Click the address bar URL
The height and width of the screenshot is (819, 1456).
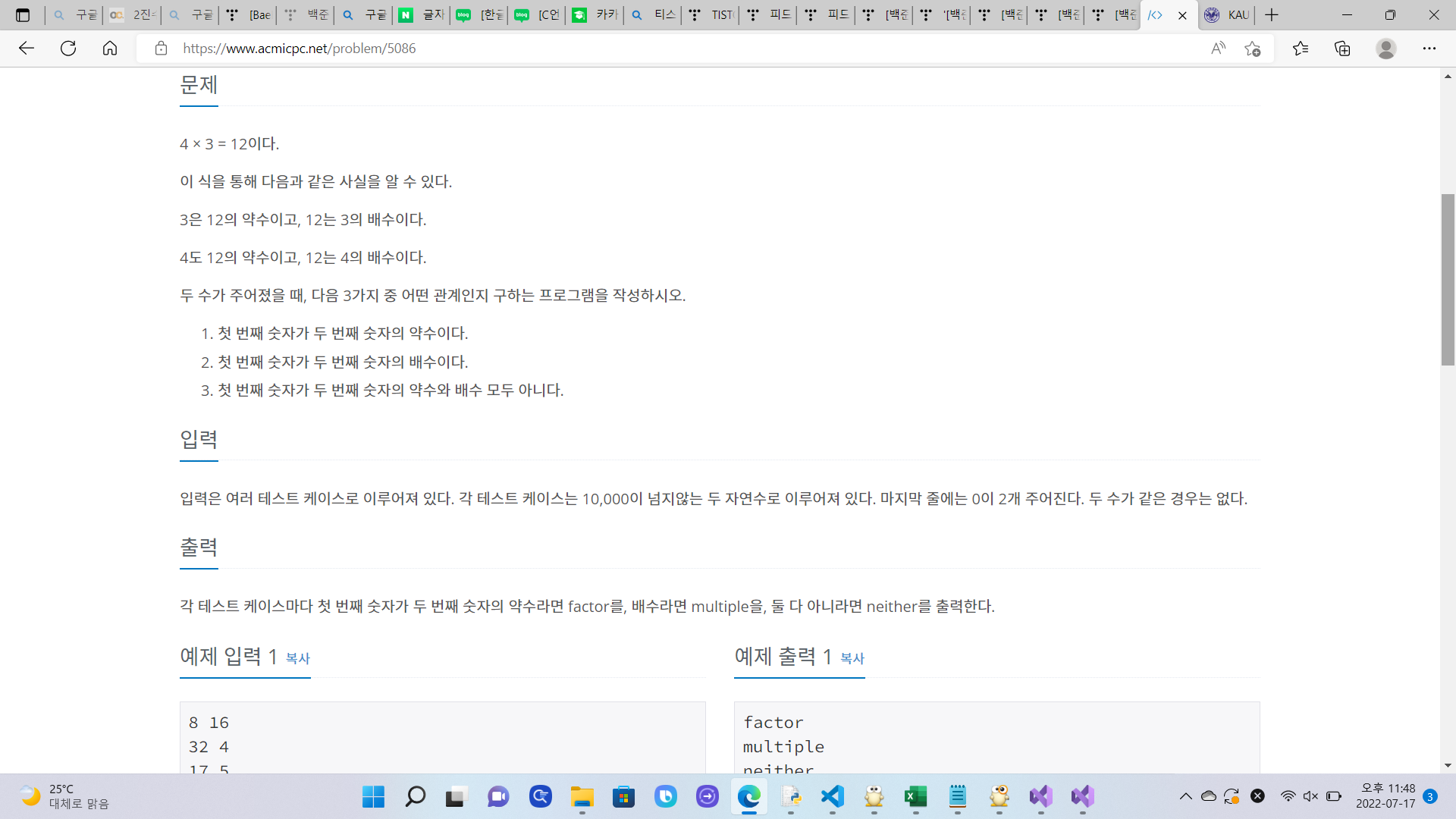(299, 49)
